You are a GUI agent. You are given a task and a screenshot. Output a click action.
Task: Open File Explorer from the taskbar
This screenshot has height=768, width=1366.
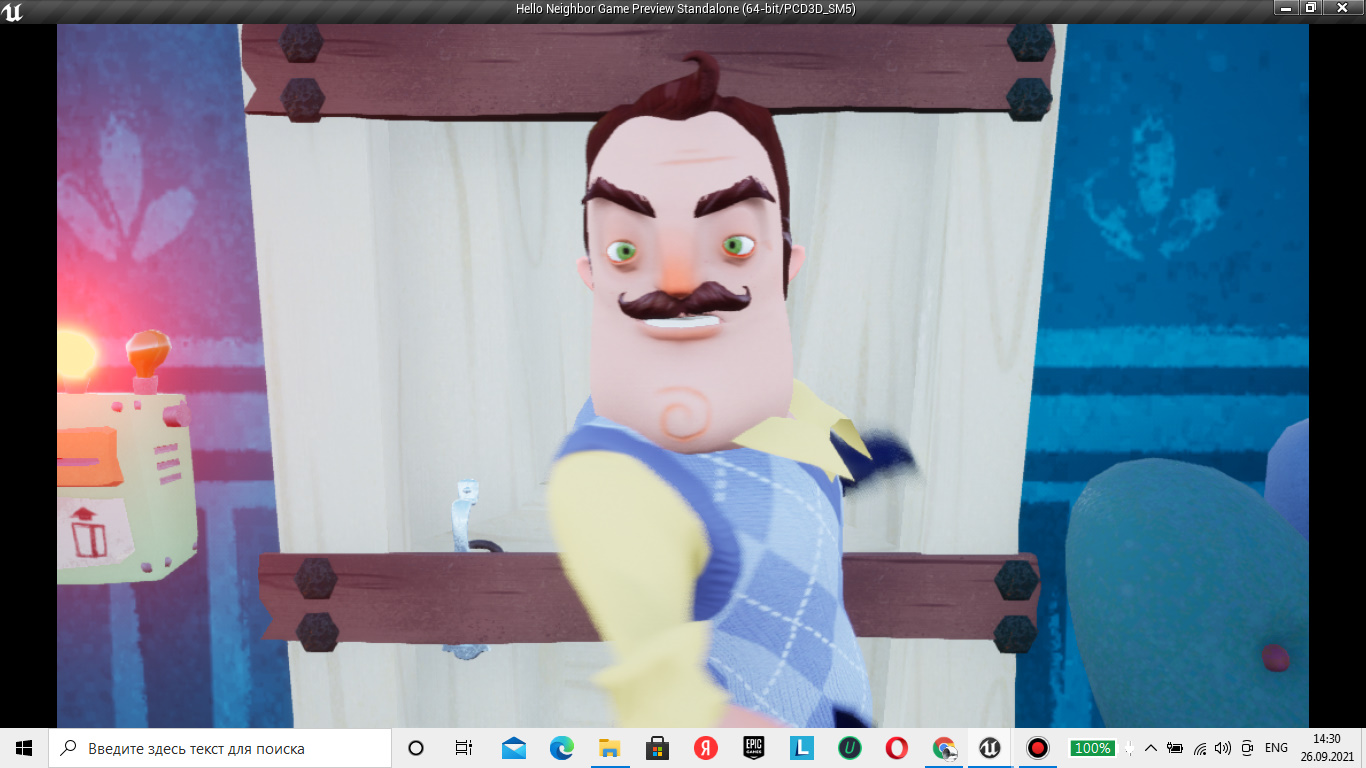(x=610, y=748)
